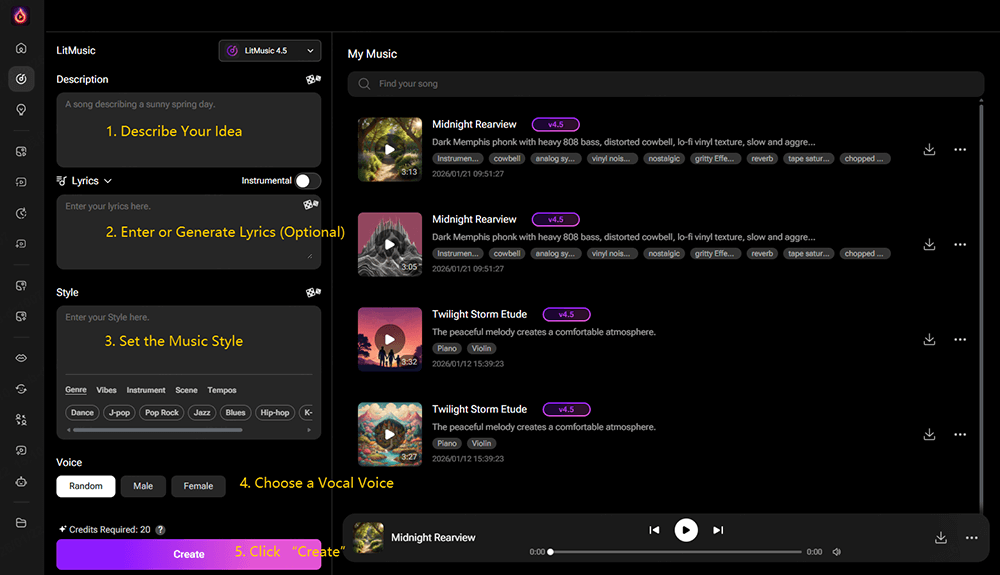The image size is (1000, 575).
Task: Focus the 'Enter your Style here' field
Action: pos(189,340)
